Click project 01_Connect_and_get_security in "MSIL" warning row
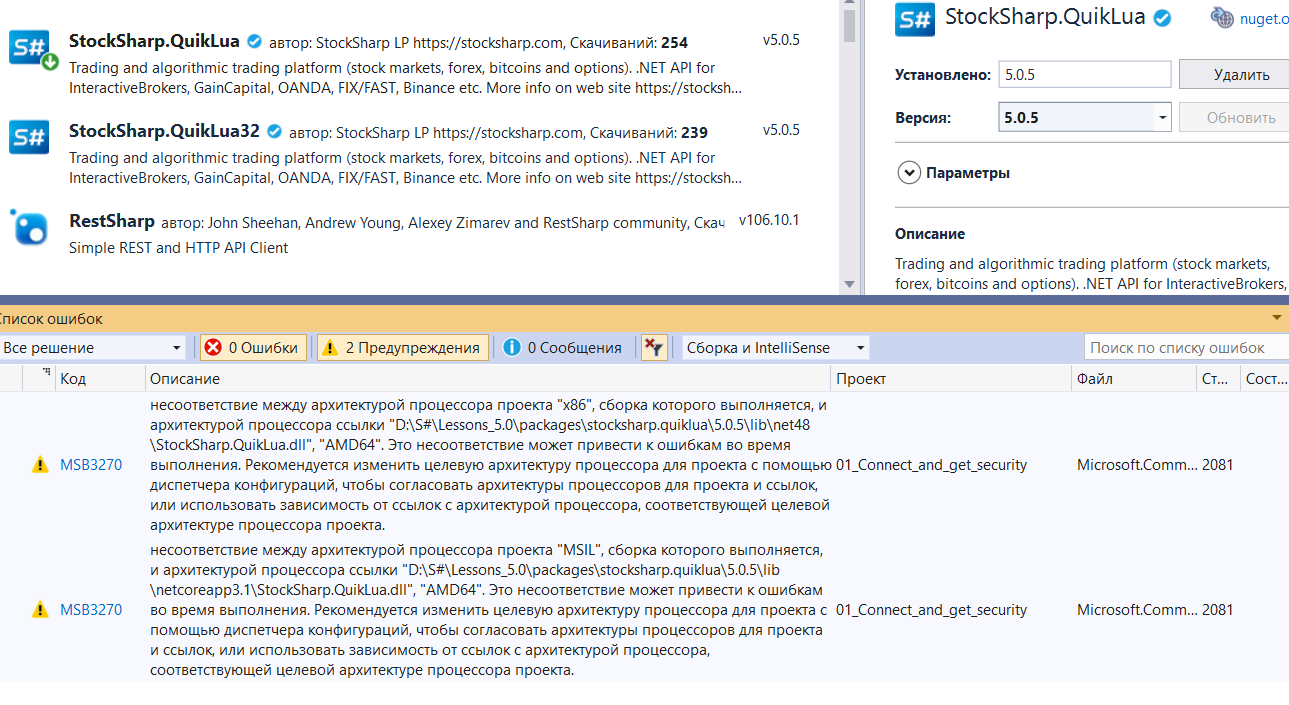Image resolution: width=1289 pixels, height=705 pixels. click(x=931, y=609)
